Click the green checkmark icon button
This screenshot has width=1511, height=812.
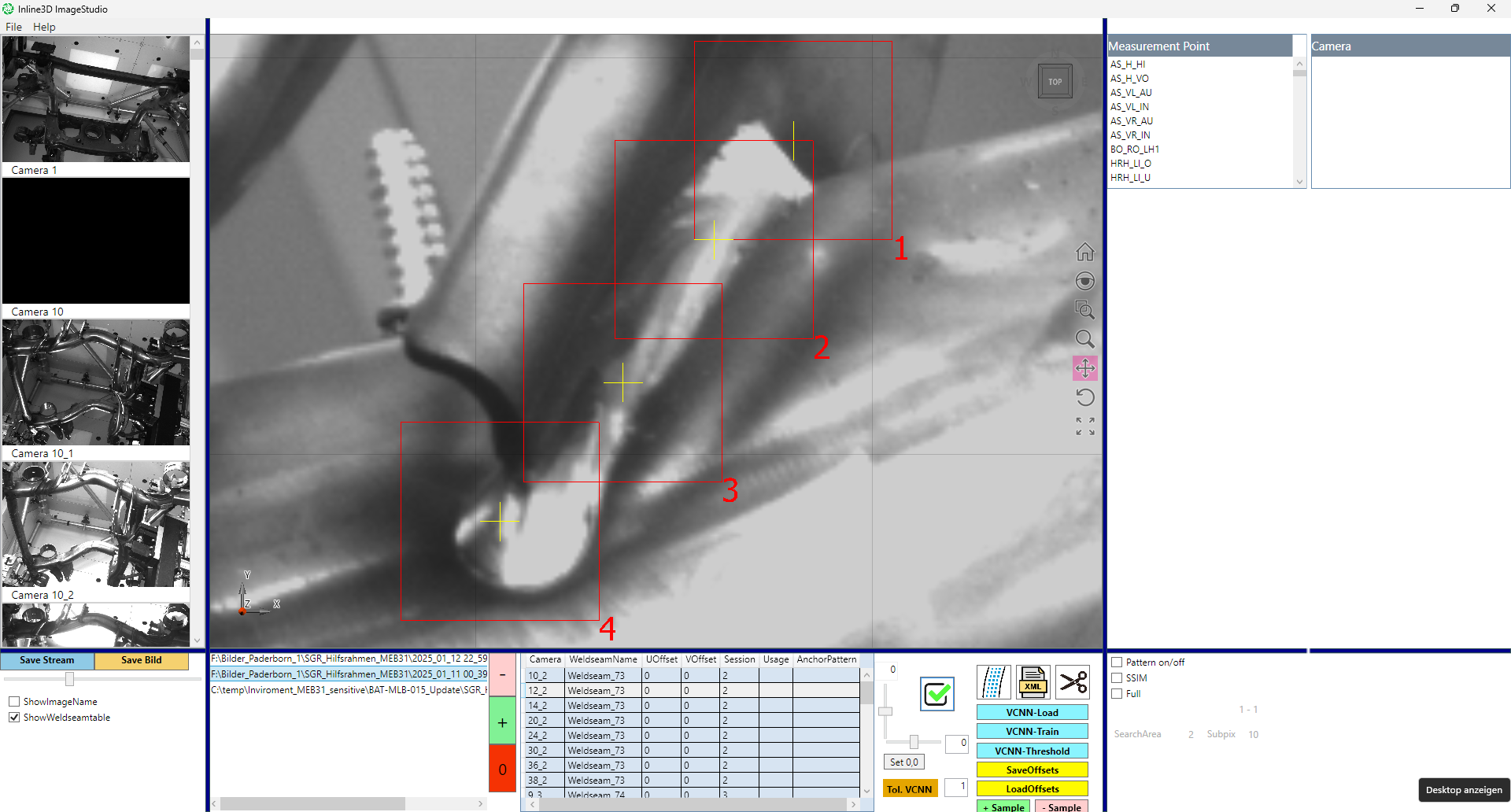(937, 694)
